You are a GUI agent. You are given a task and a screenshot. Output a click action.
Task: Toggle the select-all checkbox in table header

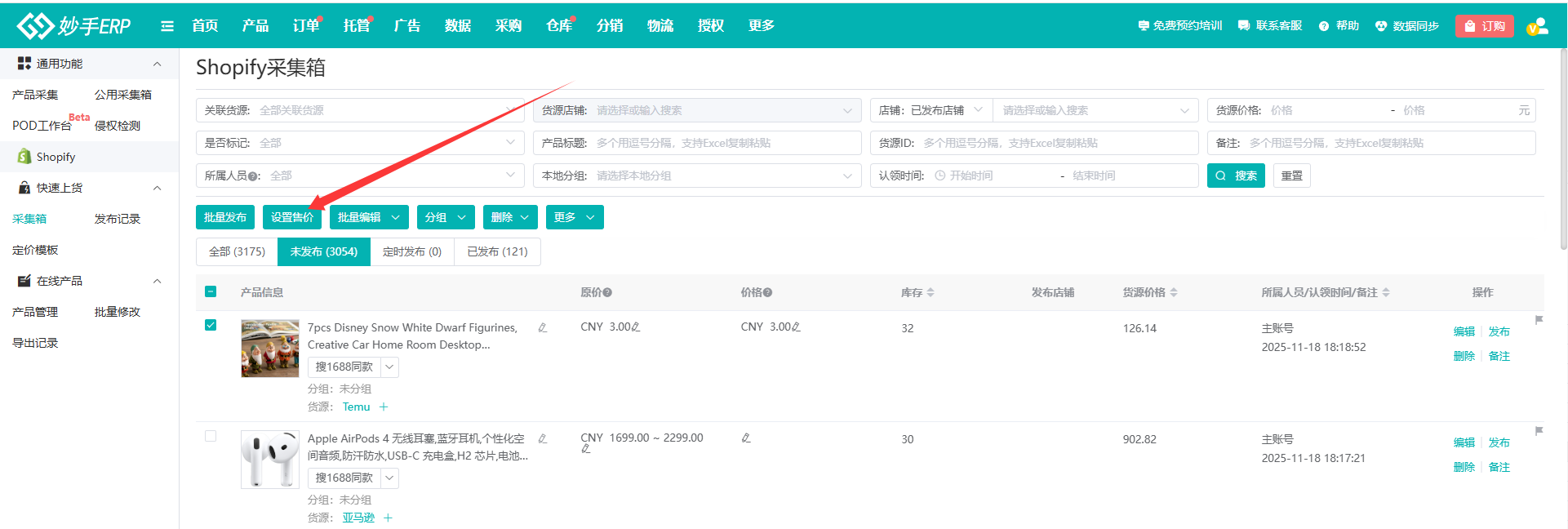point(211,291)
